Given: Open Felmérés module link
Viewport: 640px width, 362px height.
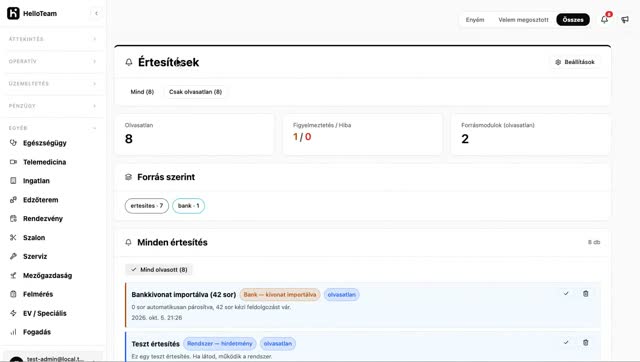Looking at the screenshot, I should pos(38,294).
